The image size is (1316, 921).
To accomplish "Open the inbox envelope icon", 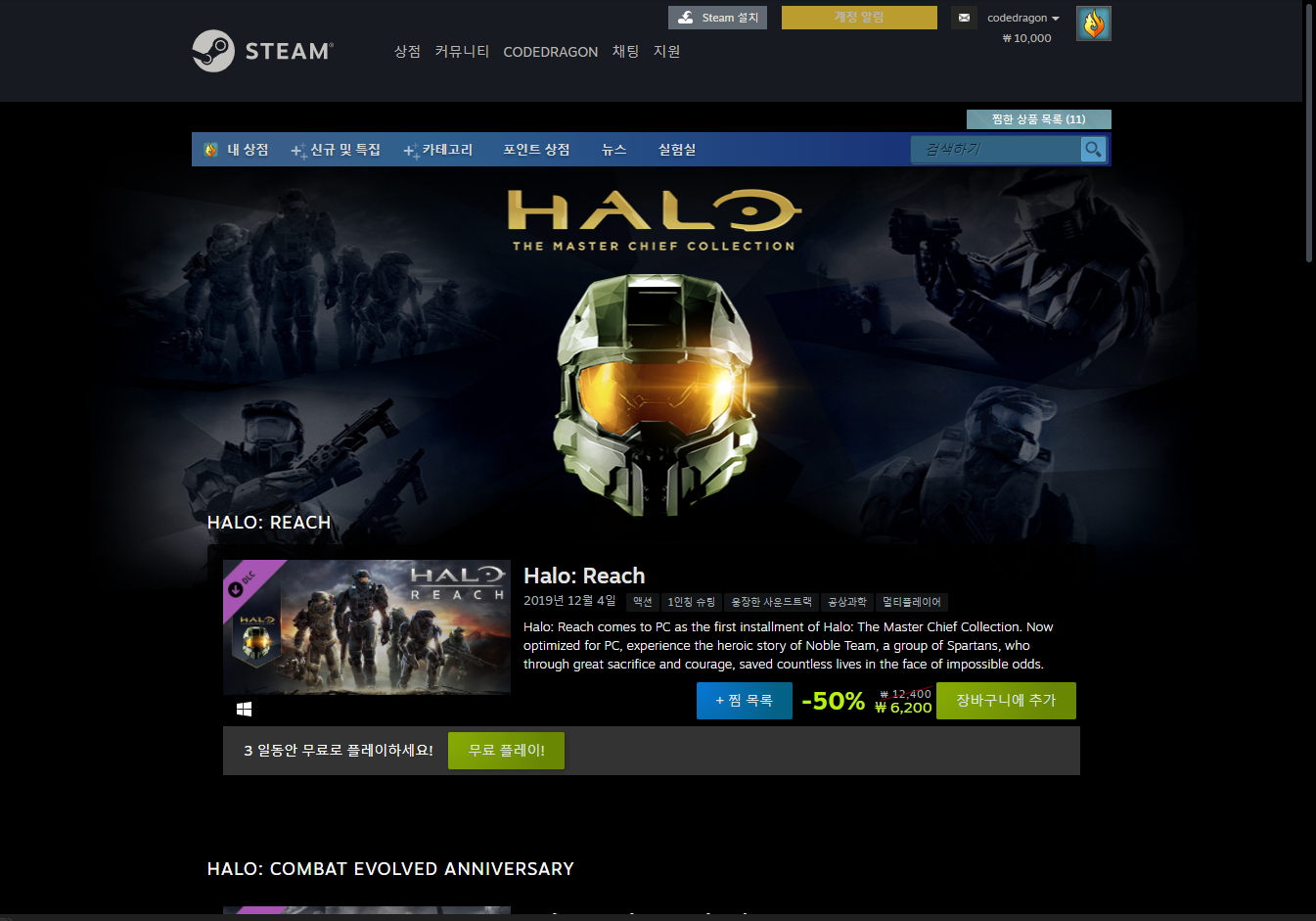I will pos(964,18).
